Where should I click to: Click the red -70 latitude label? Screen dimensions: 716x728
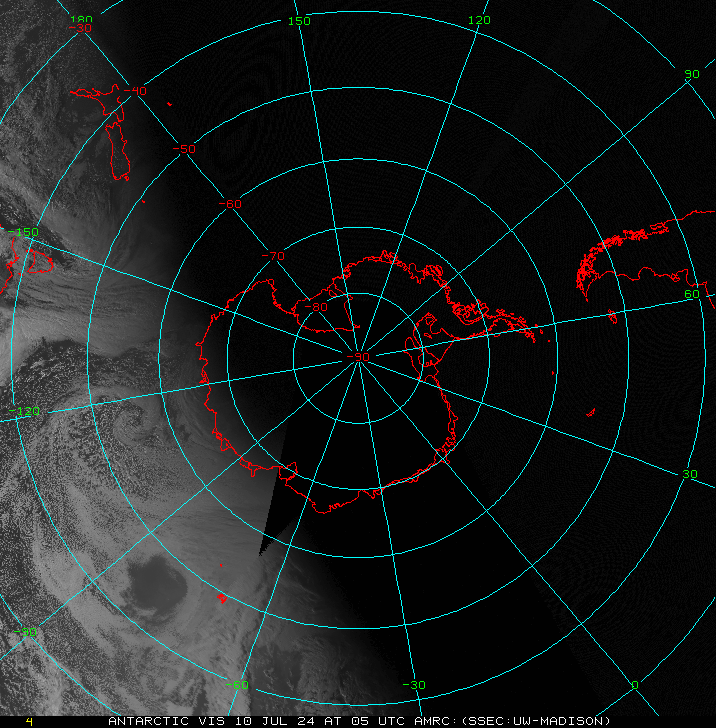pyautogui.click(x=272, y=256)
